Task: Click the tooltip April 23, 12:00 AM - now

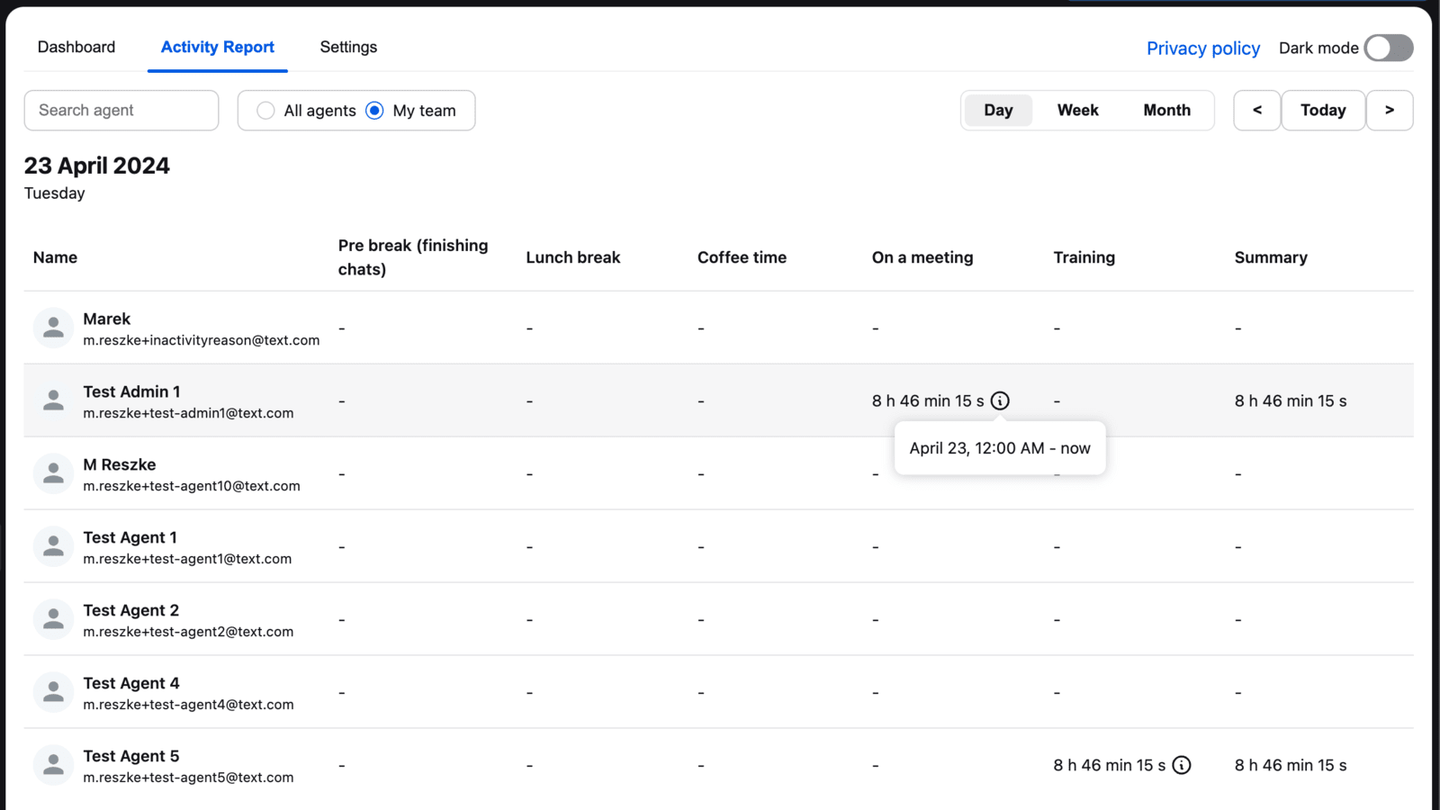Action: coord(1000,448)
